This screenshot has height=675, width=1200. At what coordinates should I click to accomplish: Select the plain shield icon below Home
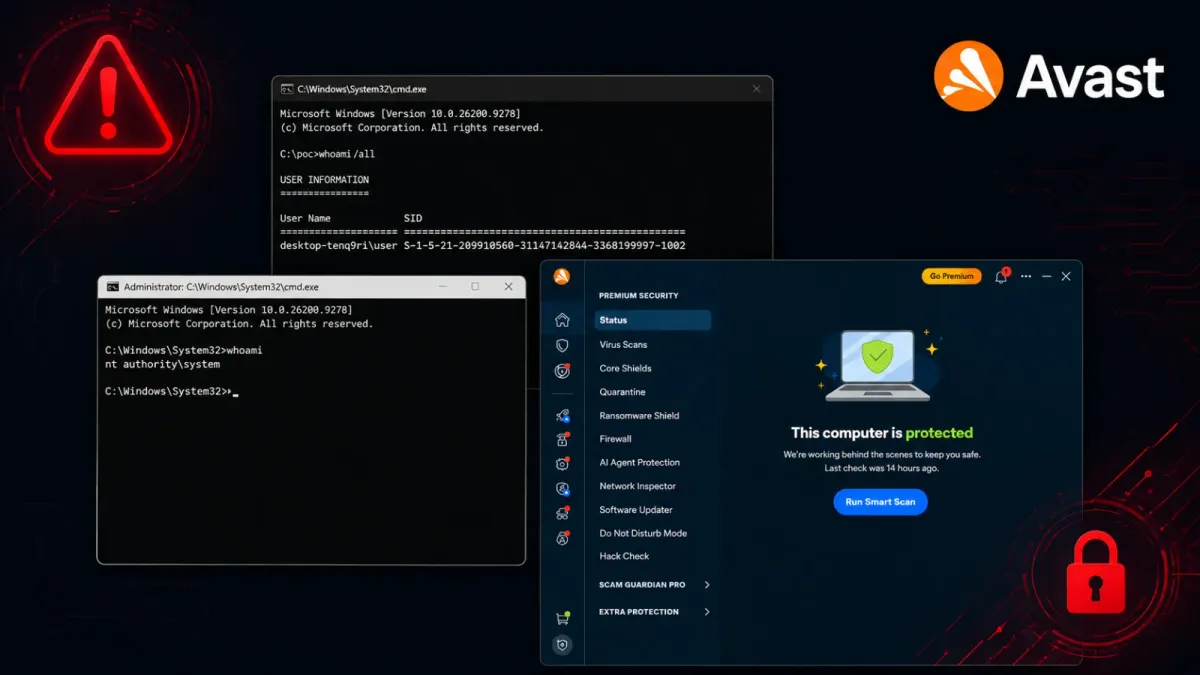coord(562,345)
